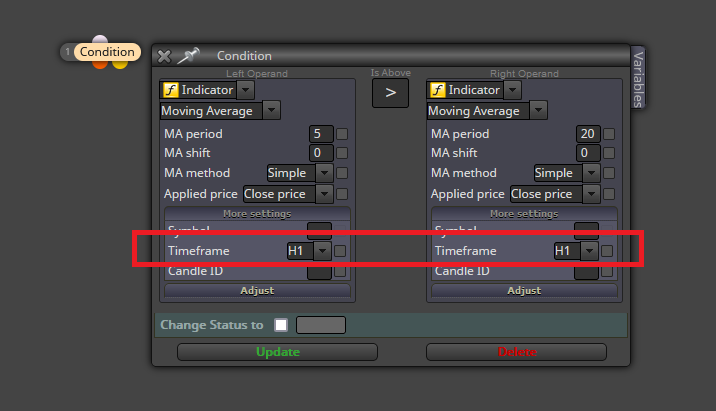
Task: Open Right Operand Timeframe H1 dropdown
Action: (x=590, y=251)
